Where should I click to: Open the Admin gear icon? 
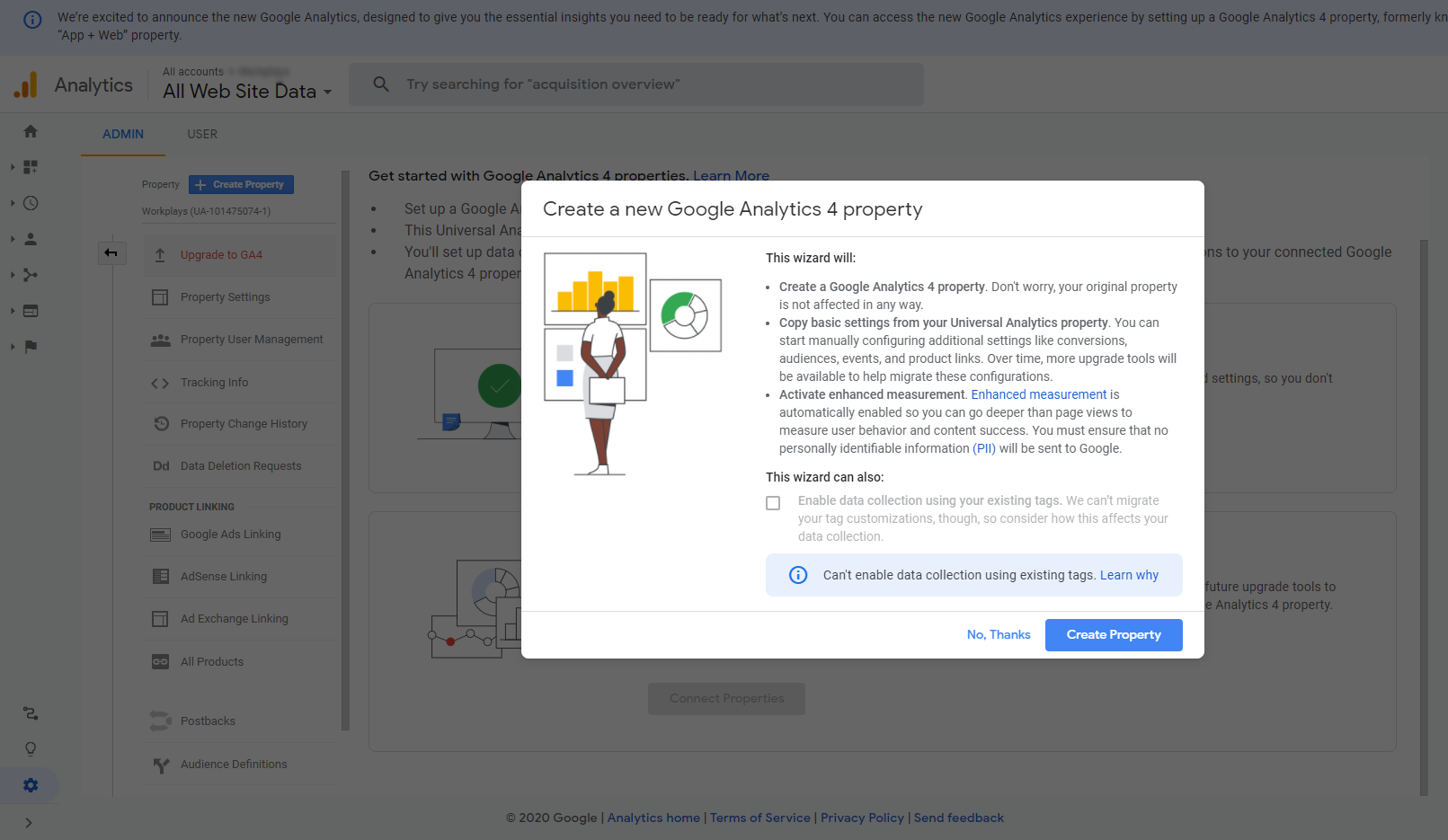click(31, 785)
